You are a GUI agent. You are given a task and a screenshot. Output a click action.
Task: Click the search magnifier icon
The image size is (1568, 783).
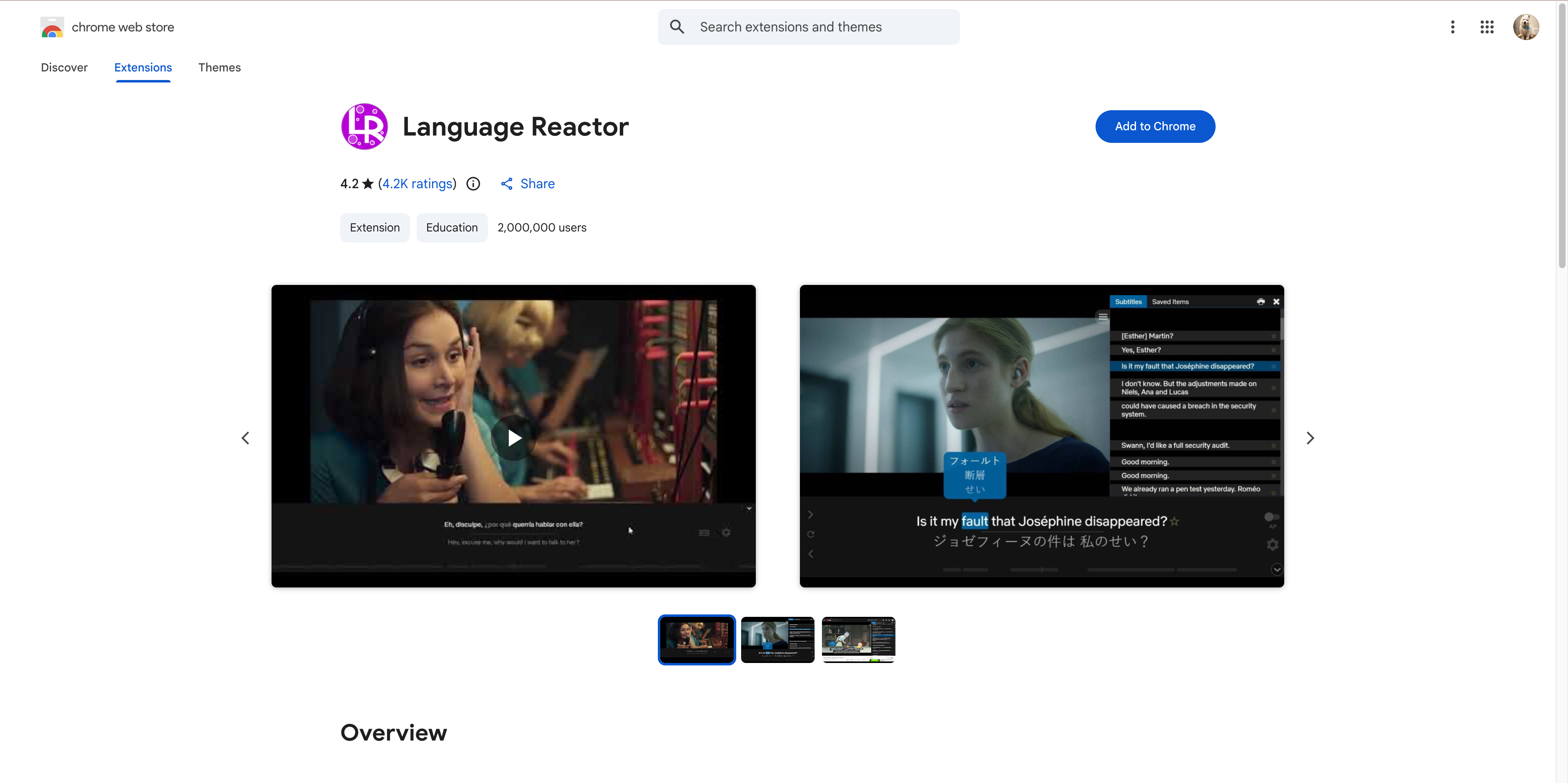click(676, 27)
